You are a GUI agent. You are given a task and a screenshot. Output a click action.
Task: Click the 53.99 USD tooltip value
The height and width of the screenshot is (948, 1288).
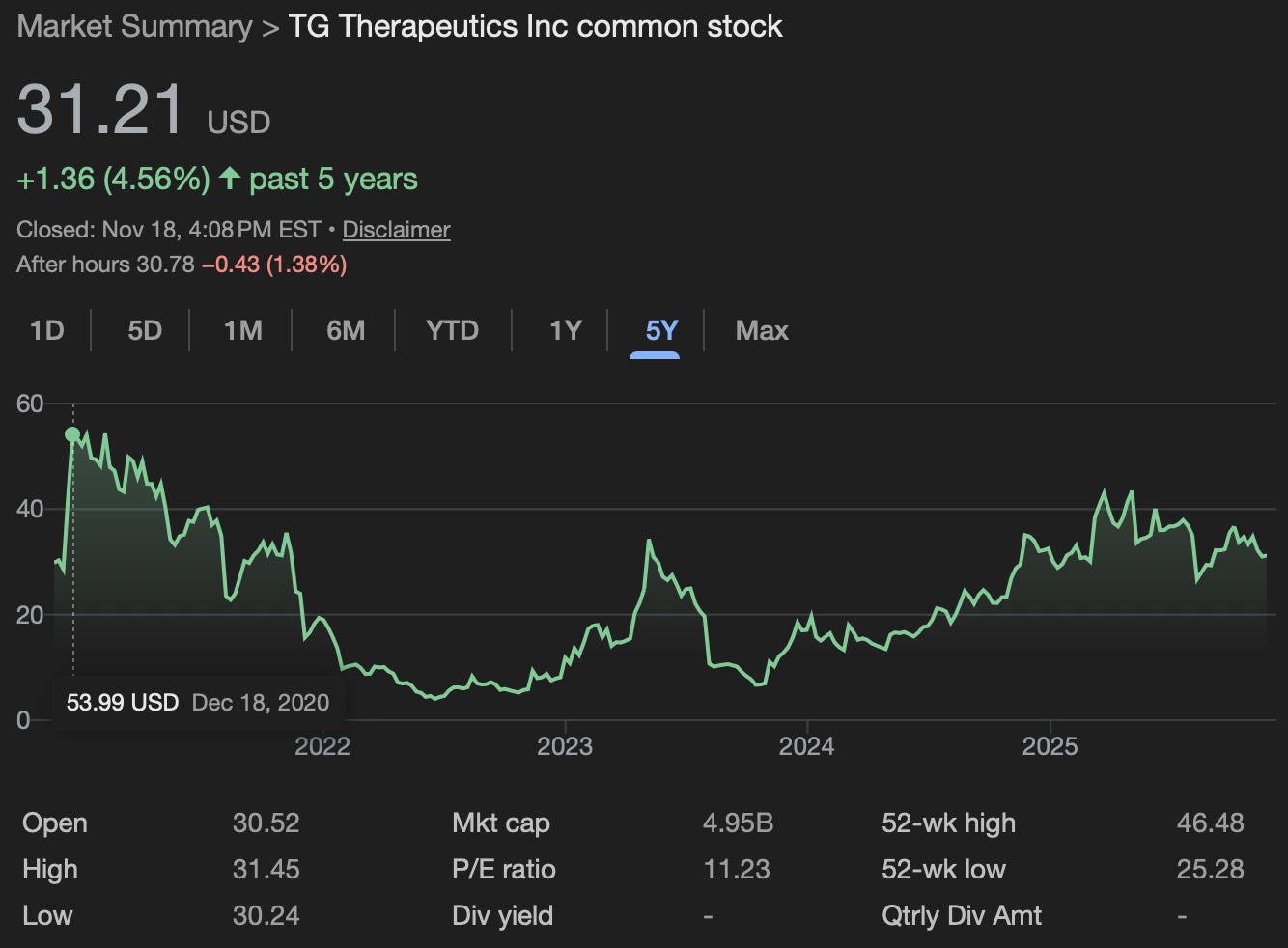coord(123,703)
